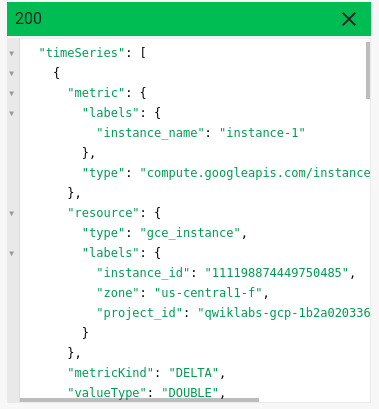Collapse the "resource" object fold arrow
379x409 pixels.
pos(12,213)
